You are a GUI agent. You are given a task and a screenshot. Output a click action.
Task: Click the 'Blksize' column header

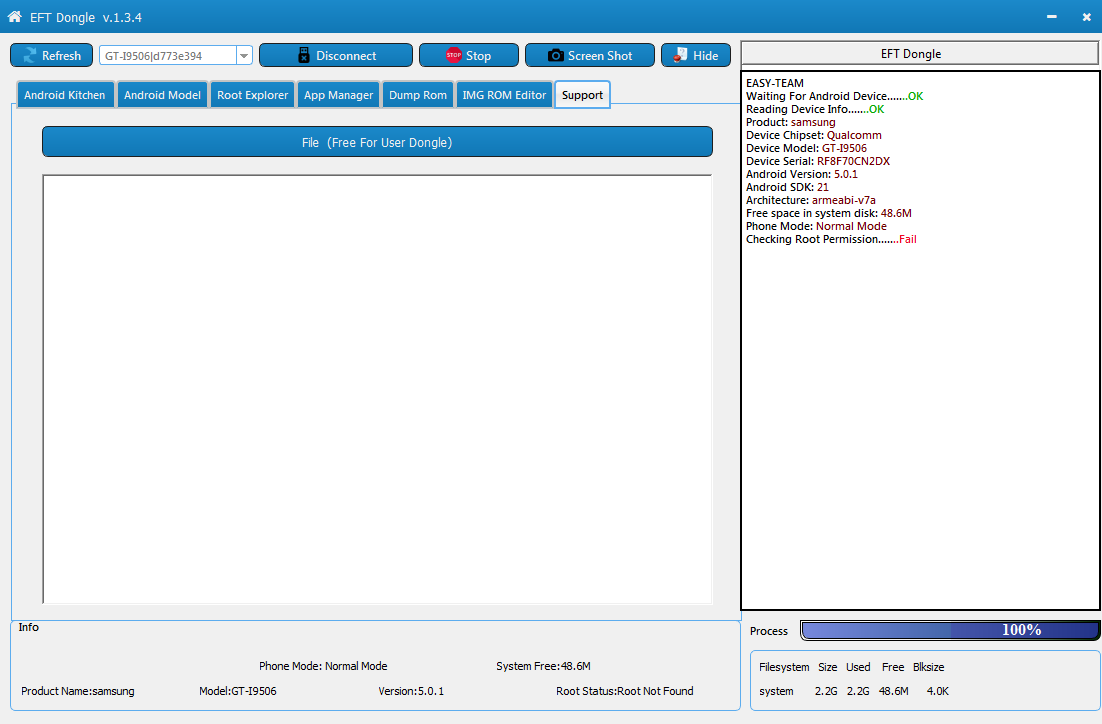point(928,667)
